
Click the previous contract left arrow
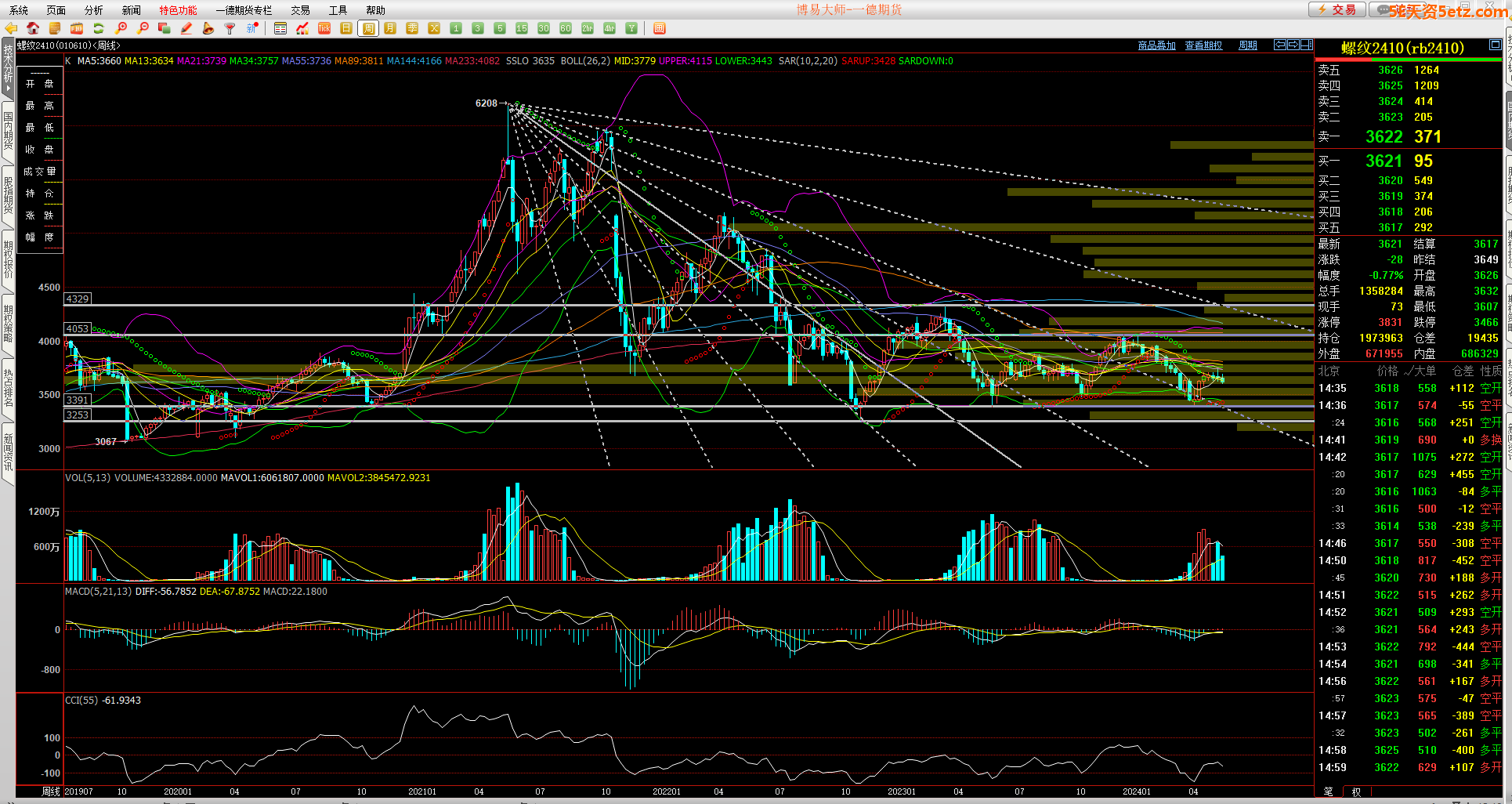[1280, 45]
